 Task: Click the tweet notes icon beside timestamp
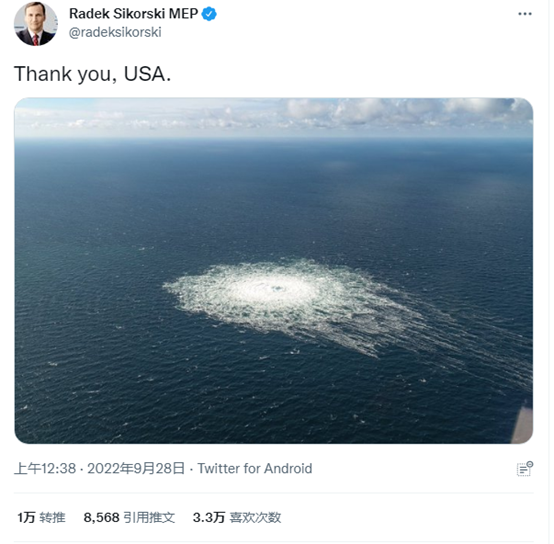point(525,468)
